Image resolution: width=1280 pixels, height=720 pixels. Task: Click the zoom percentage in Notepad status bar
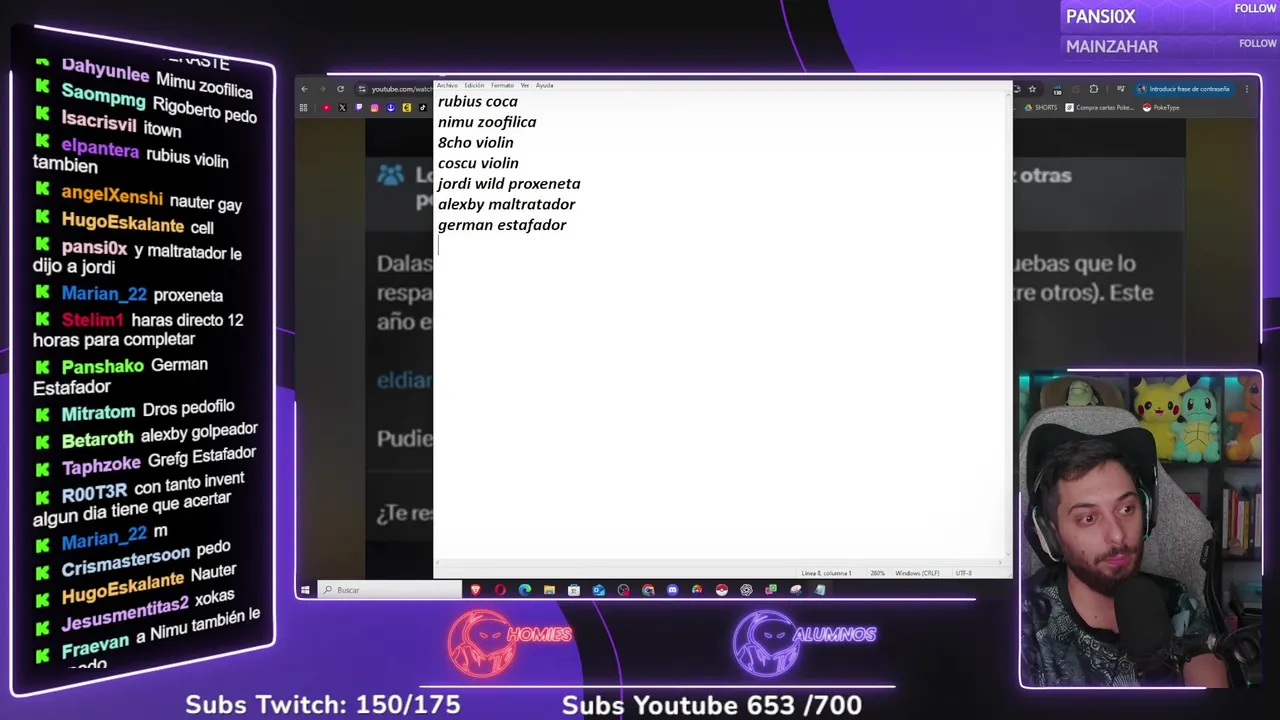pyautogui.click(x=877, y=573)
